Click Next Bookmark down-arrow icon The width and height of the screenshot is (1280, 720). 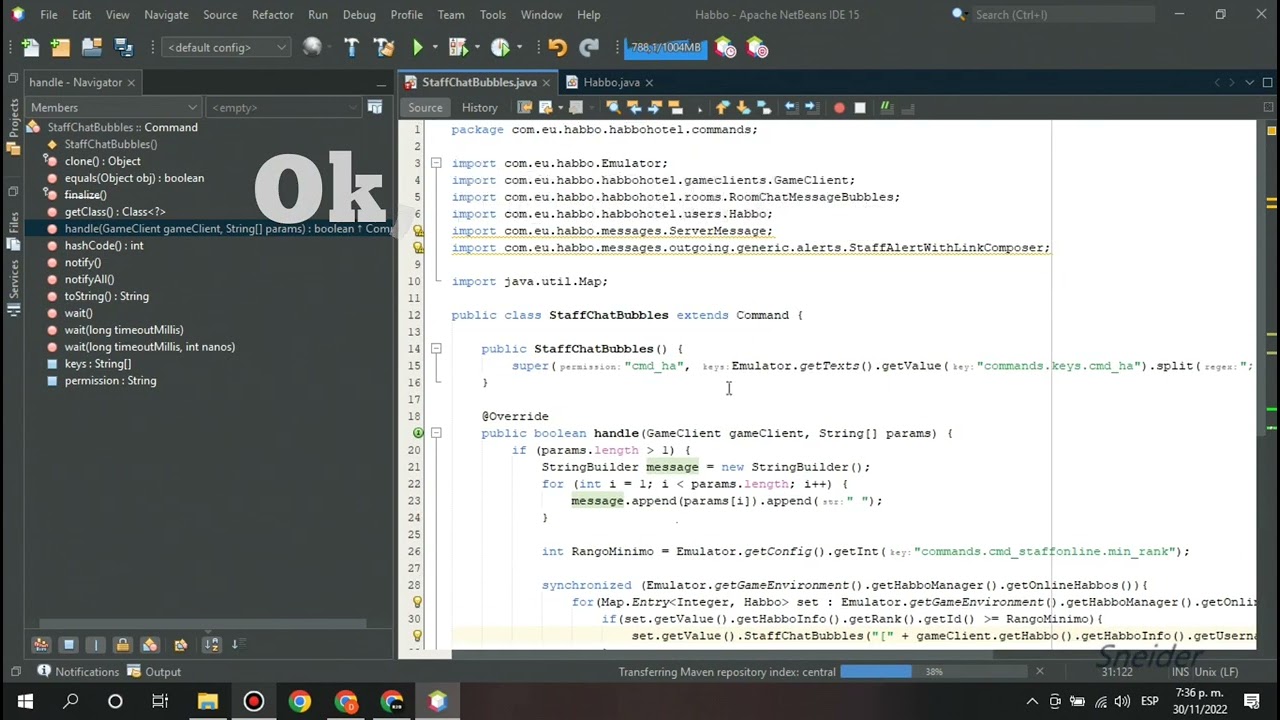[743, 107]
